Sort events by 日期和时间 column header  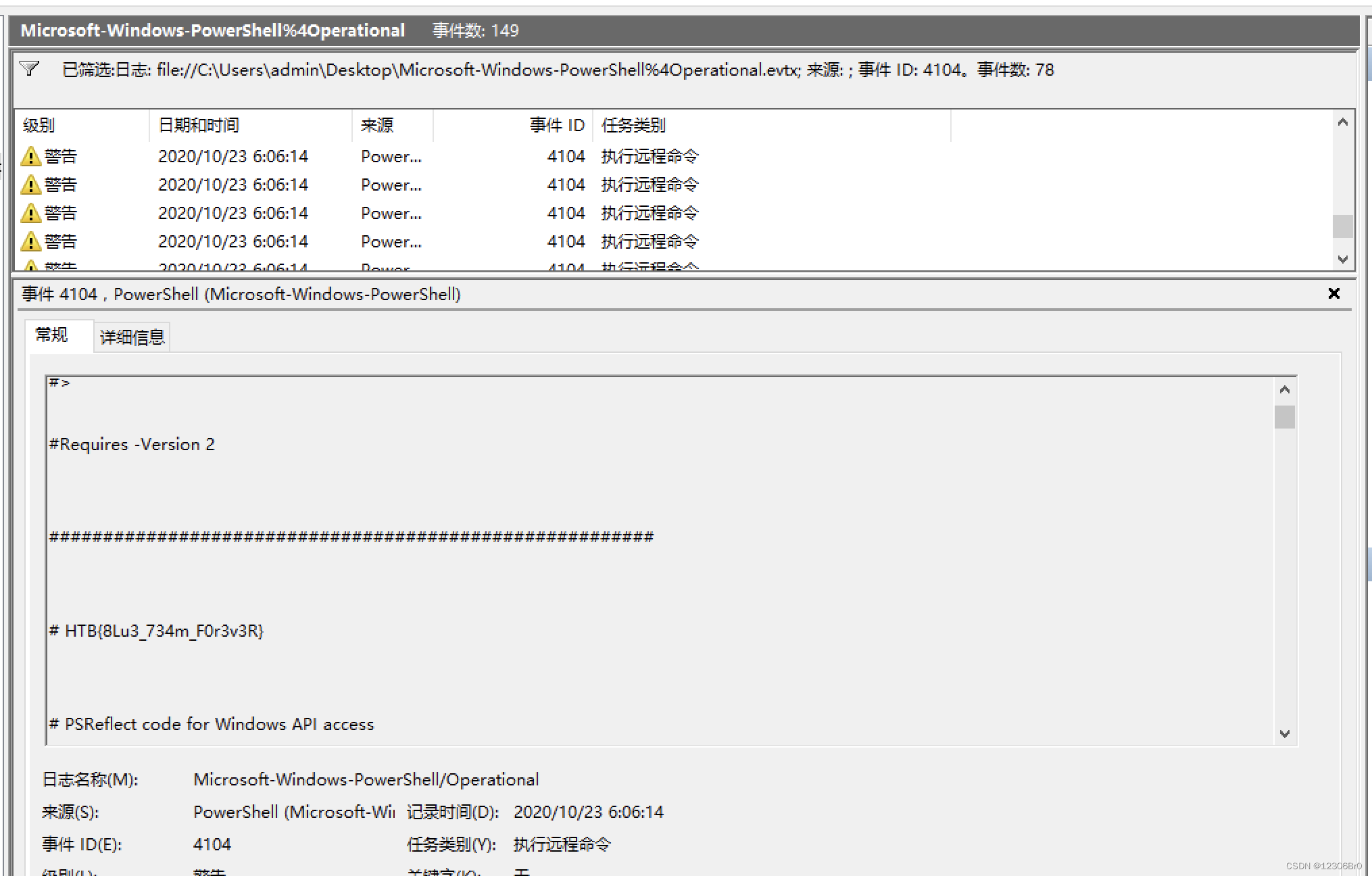[x=250, y=125]
